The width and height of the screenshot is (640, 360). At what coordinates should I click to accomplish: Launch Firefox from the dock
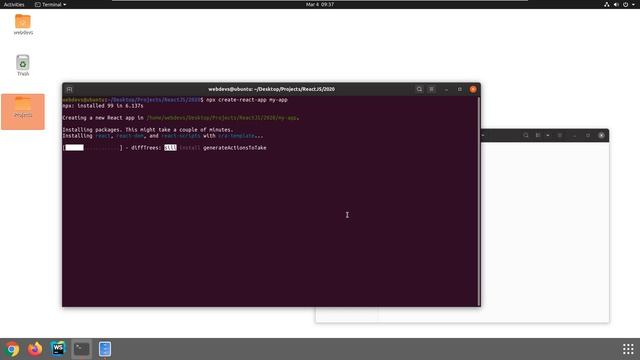click(35, 349)
